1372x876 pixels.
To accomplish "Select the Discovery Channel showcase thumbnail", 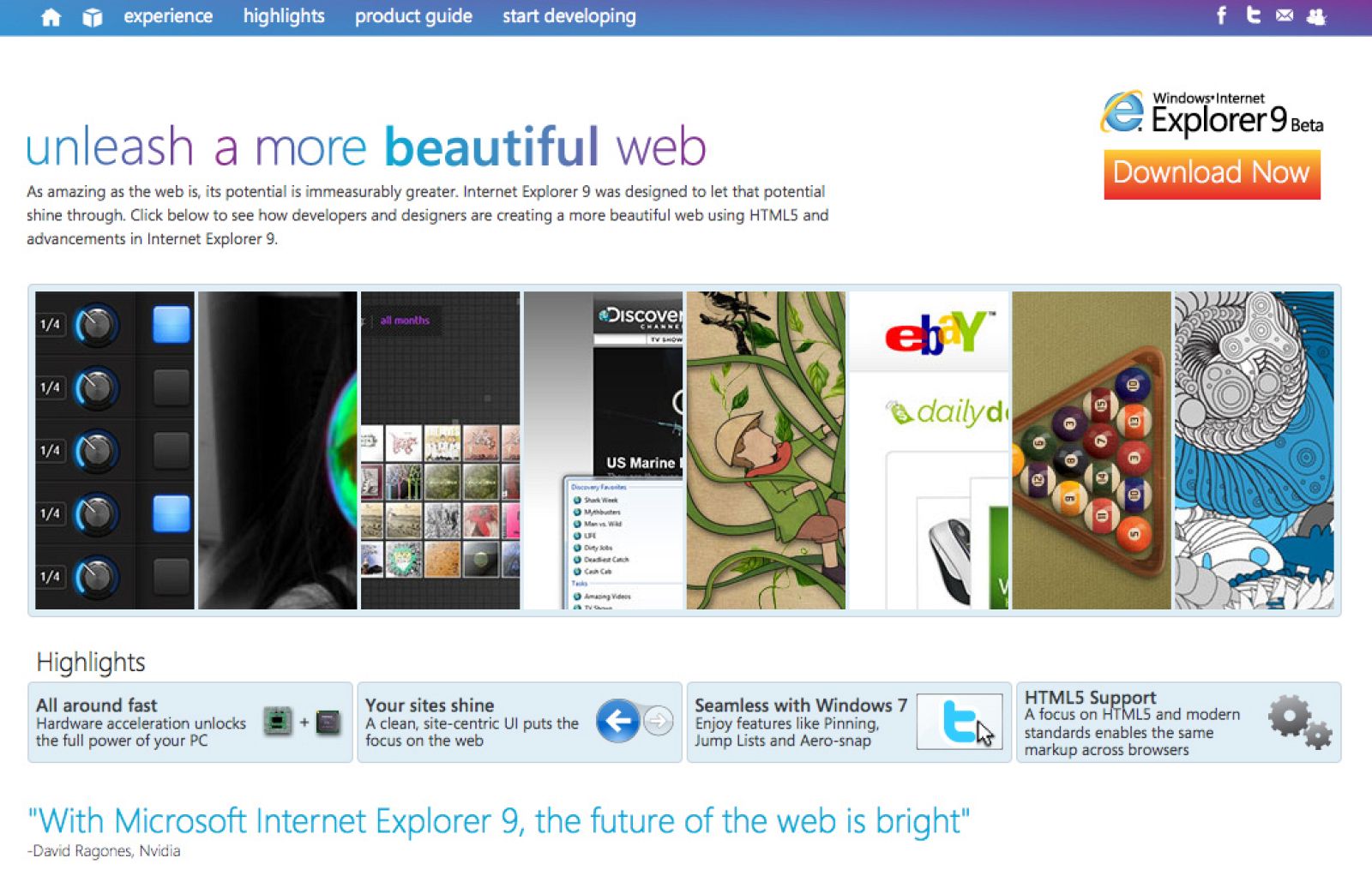I will pyautogui.click(x=604, y=450).
